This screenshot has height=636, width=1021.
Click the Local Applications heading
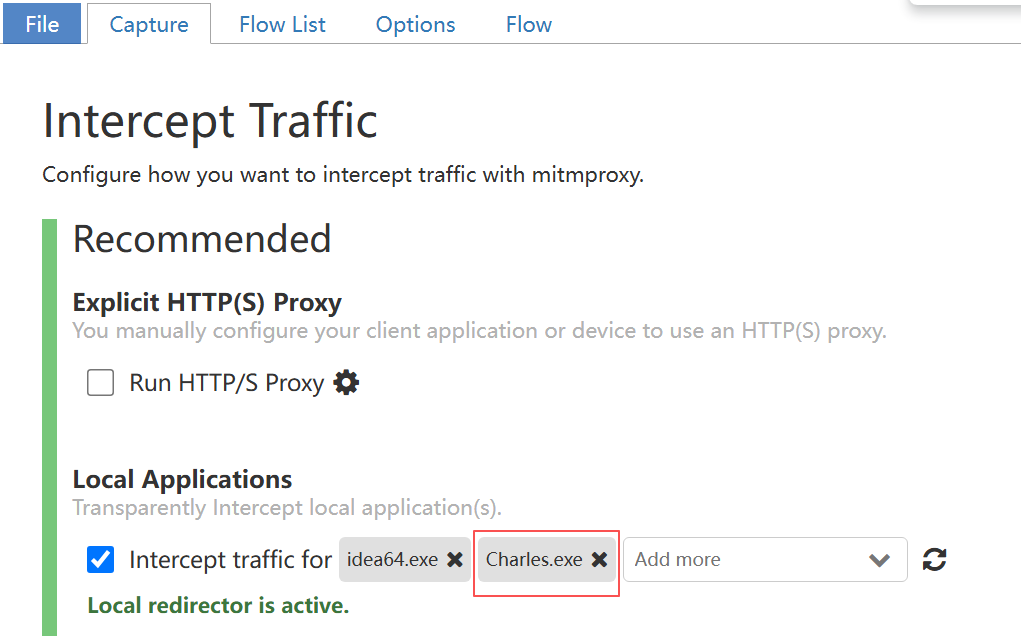[x=182, y=480]
